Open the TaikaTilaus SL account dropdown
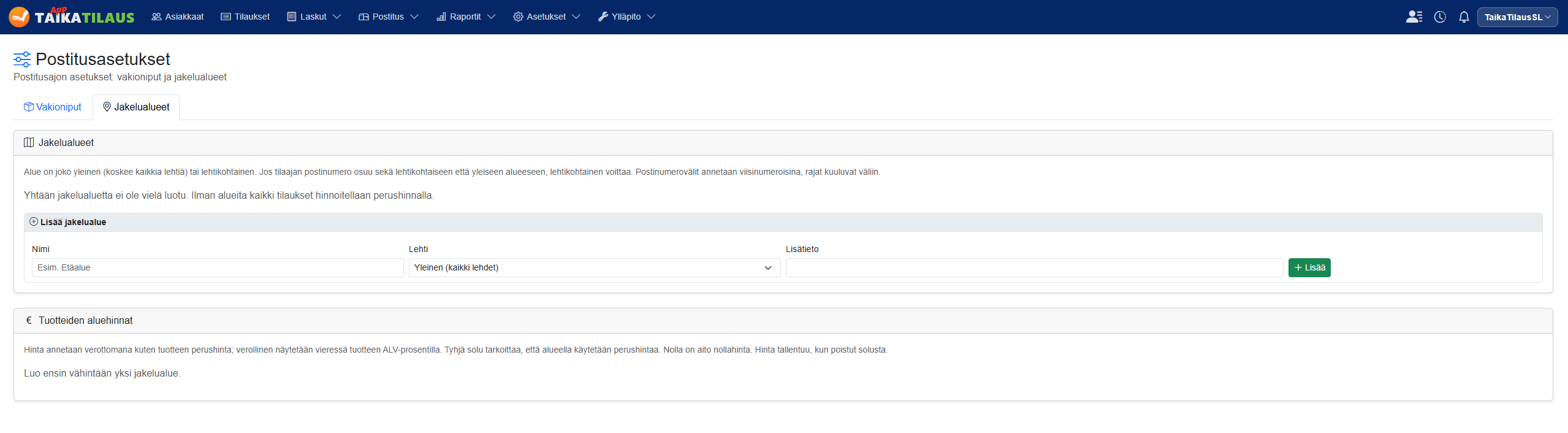Viewport: 1568px width, 433px height. point(1517,17)
